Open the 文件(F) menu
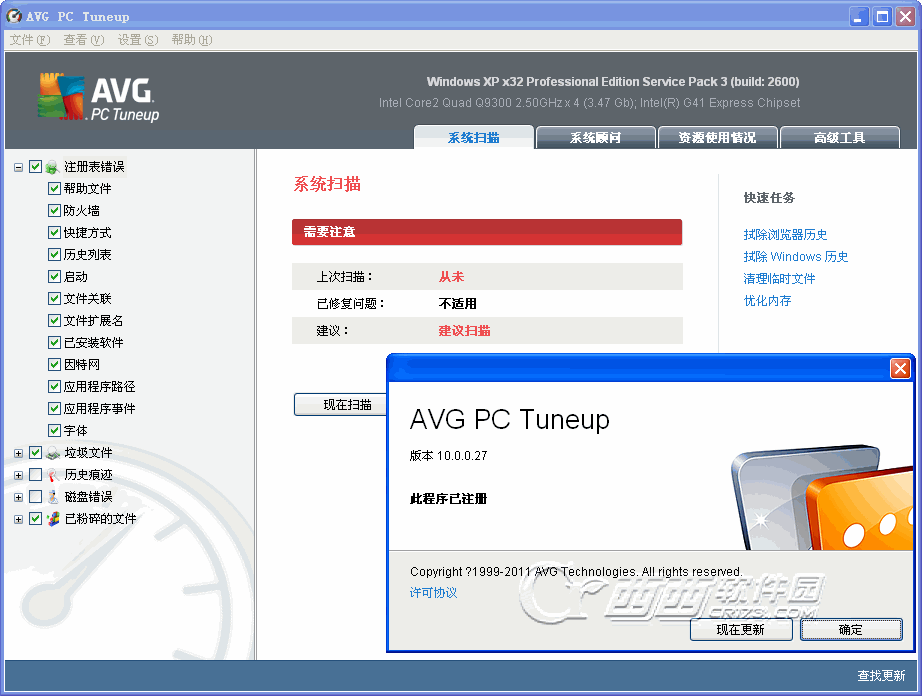Image resolution: width=922 pixels, height=696 pixels. tap(30, 40)
